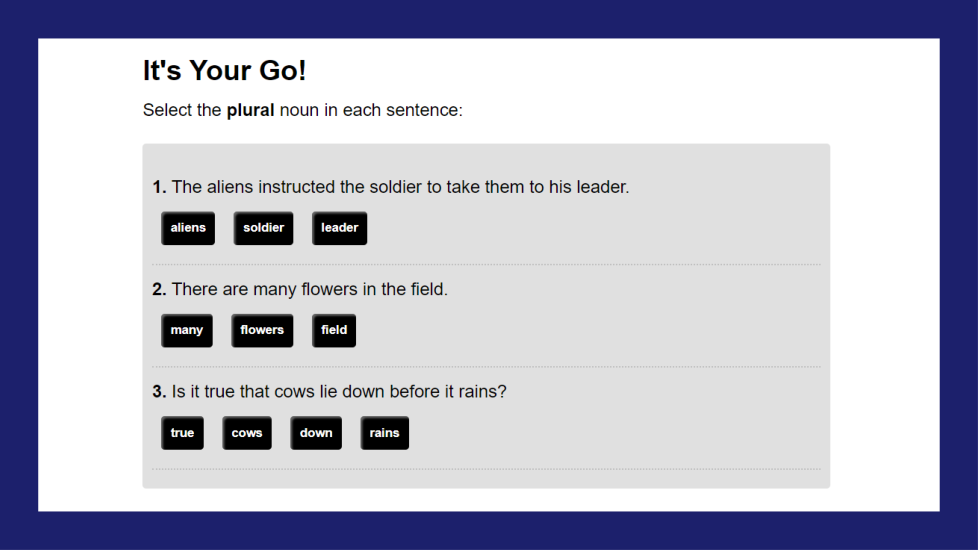Select the "cows" answer button
978x550 pixels.
click(x=247, y=433)
